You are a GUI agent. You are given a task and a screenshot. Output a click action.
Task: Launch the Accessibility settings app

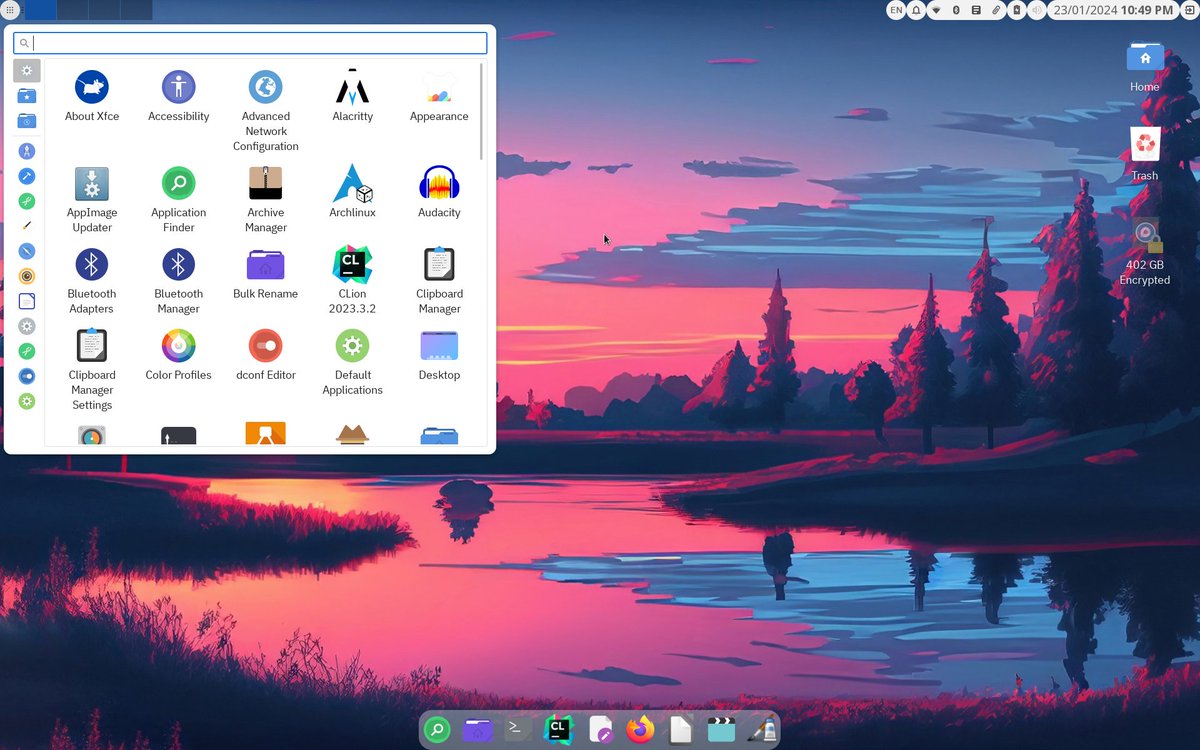coord(179,97)
